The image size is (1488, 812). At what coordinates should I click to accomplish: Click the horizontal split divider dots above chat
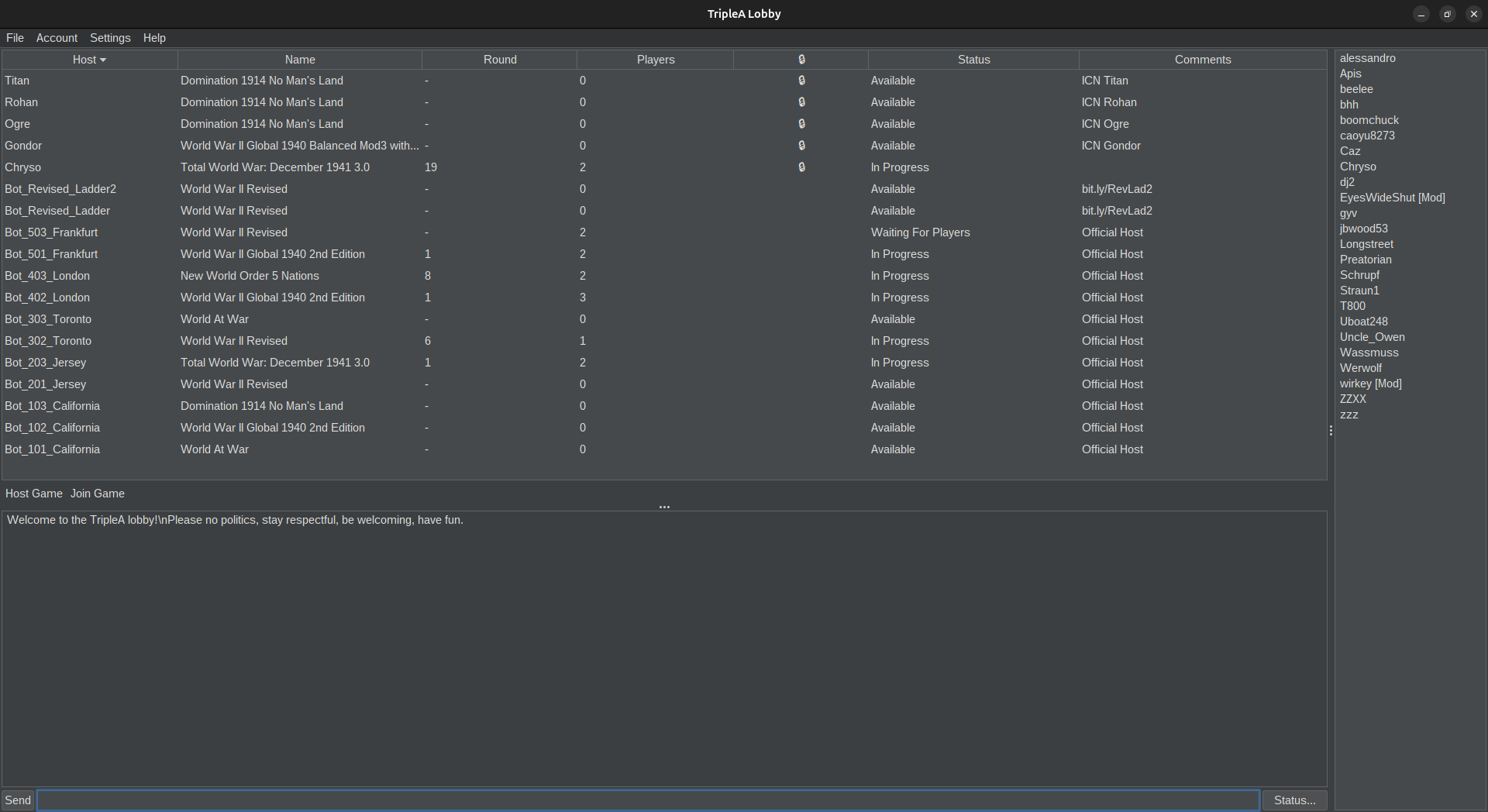point(664,507)
